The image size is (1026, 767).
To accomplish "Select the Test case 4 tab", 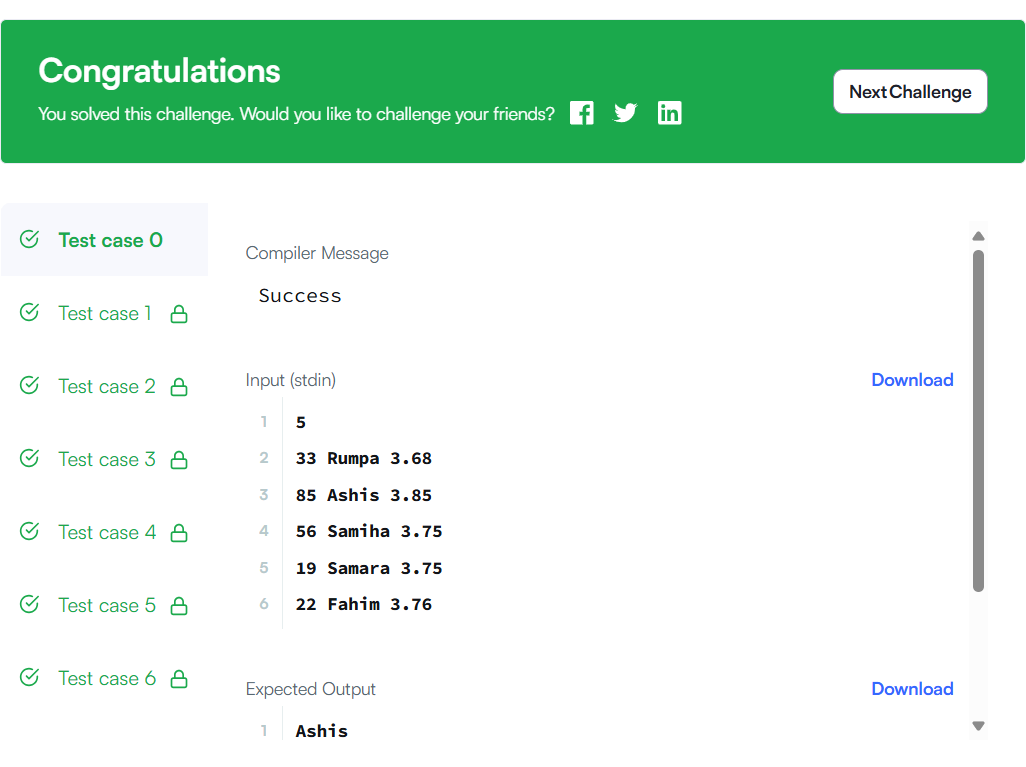I will [x=105, y=532].
